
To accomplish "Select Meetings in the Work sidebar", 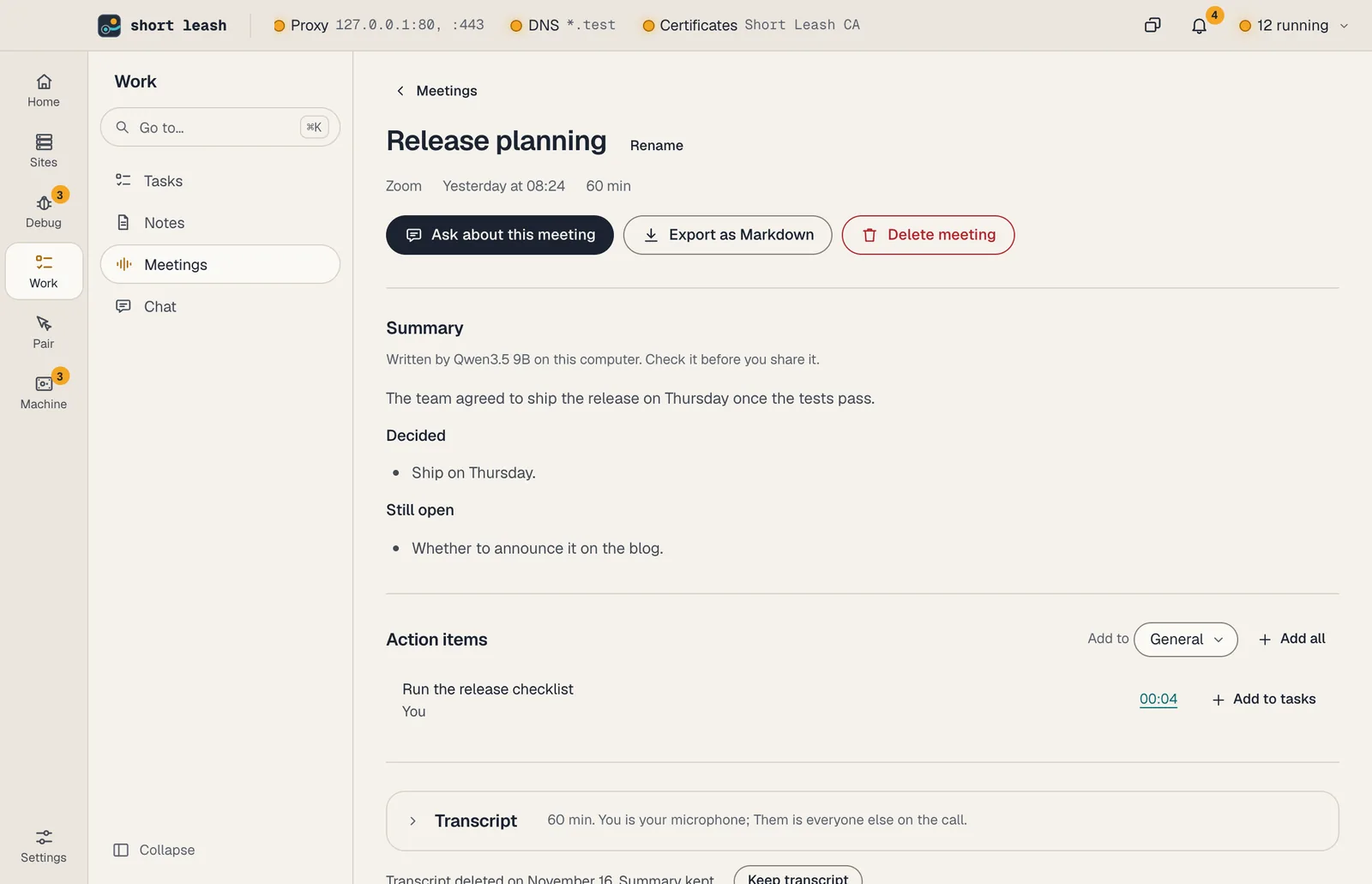I will (x=220, y=264).
